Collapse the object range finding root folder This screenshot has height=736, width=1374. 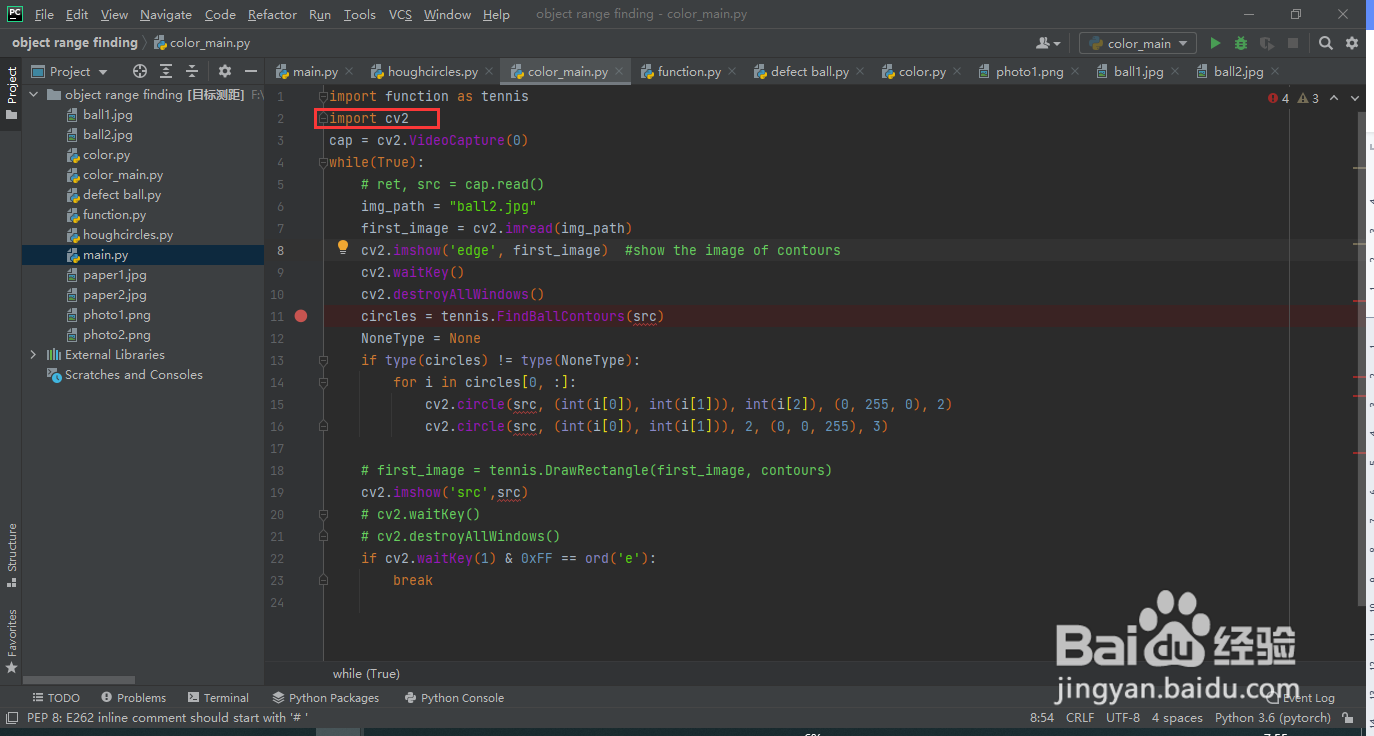tap(33, 95)
